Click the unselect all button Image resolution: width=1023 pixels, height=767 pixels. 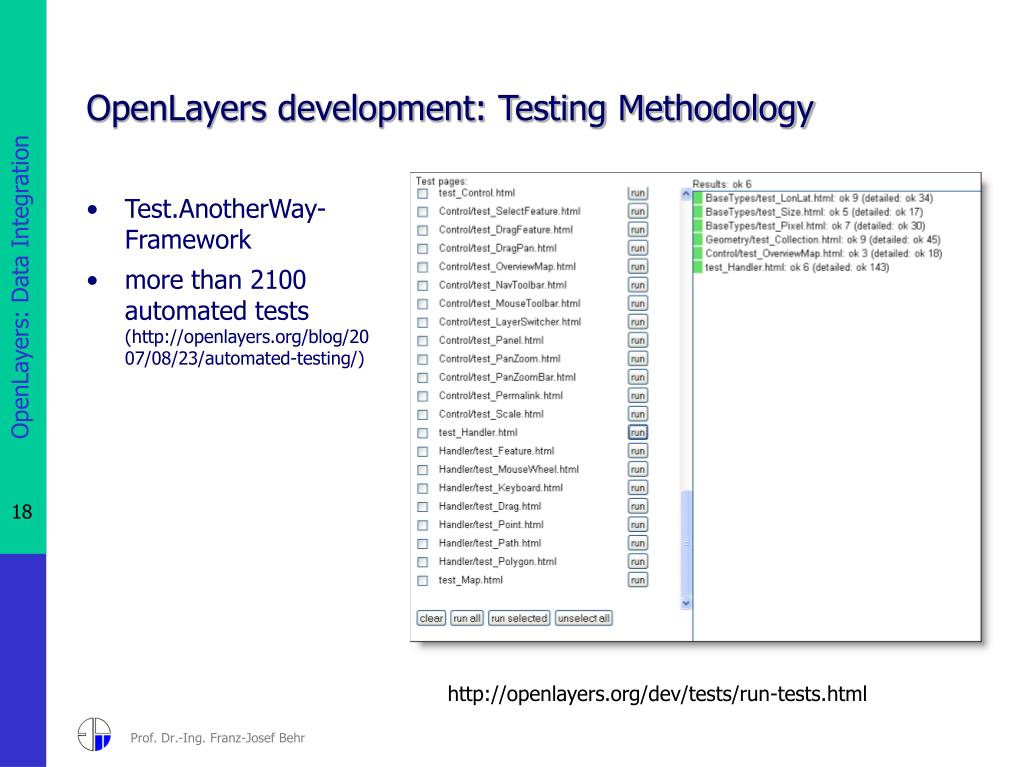(584, 618)
